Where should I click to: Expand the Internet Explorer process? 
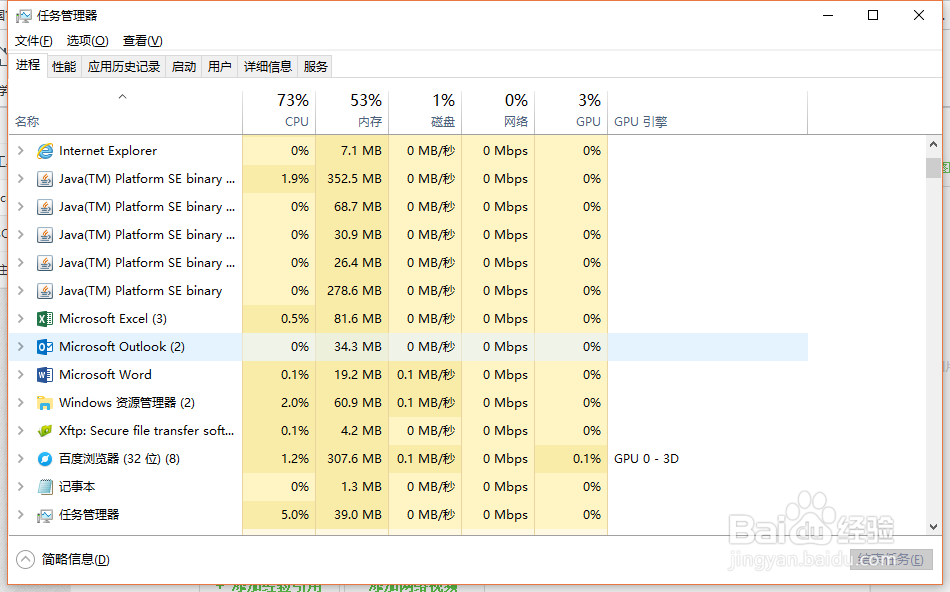pyautogui.click(x=21, y=151)
